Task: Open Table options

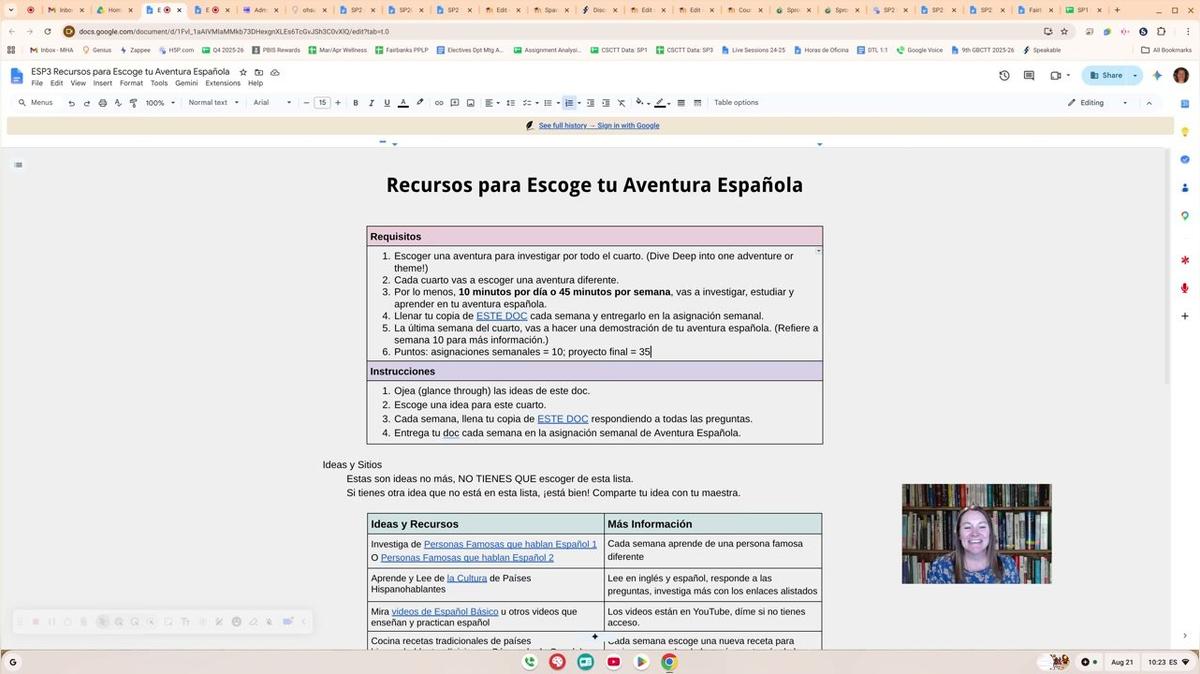Action: (736, 103)
